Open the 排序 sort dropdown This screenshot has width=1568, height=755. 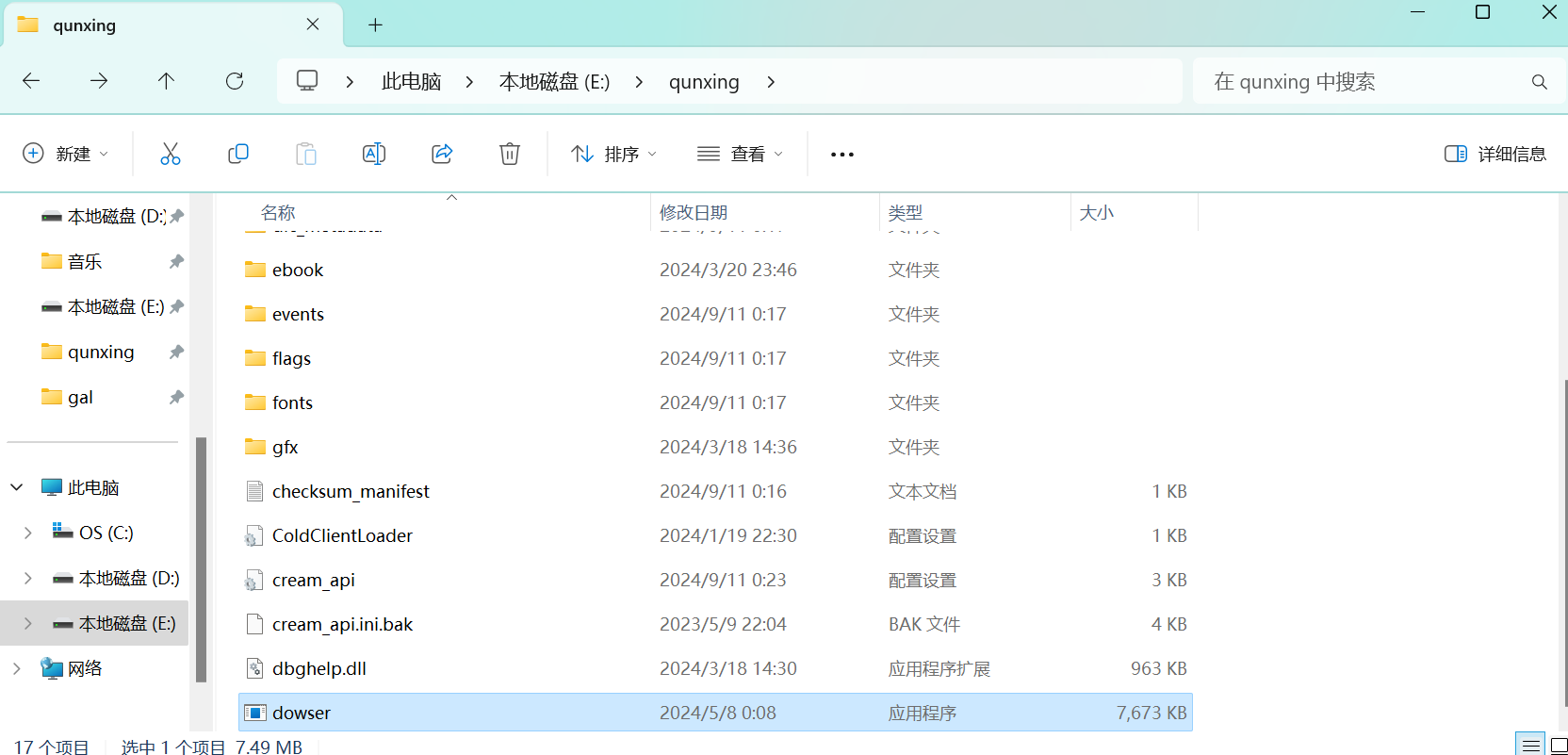click(x=613, y=154)
